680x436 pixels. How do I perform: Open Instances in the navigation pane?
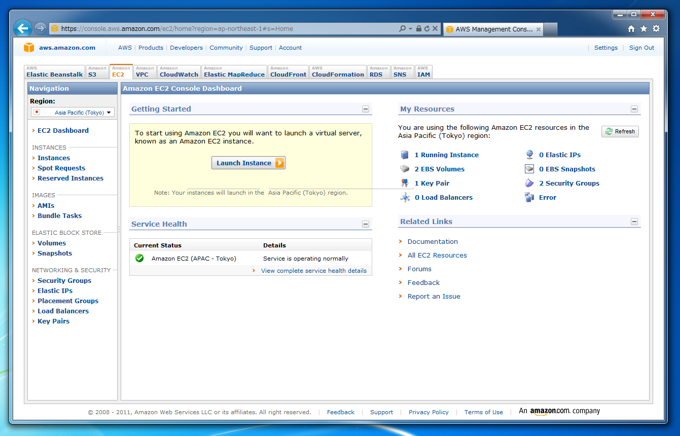(x=53, y=158)
